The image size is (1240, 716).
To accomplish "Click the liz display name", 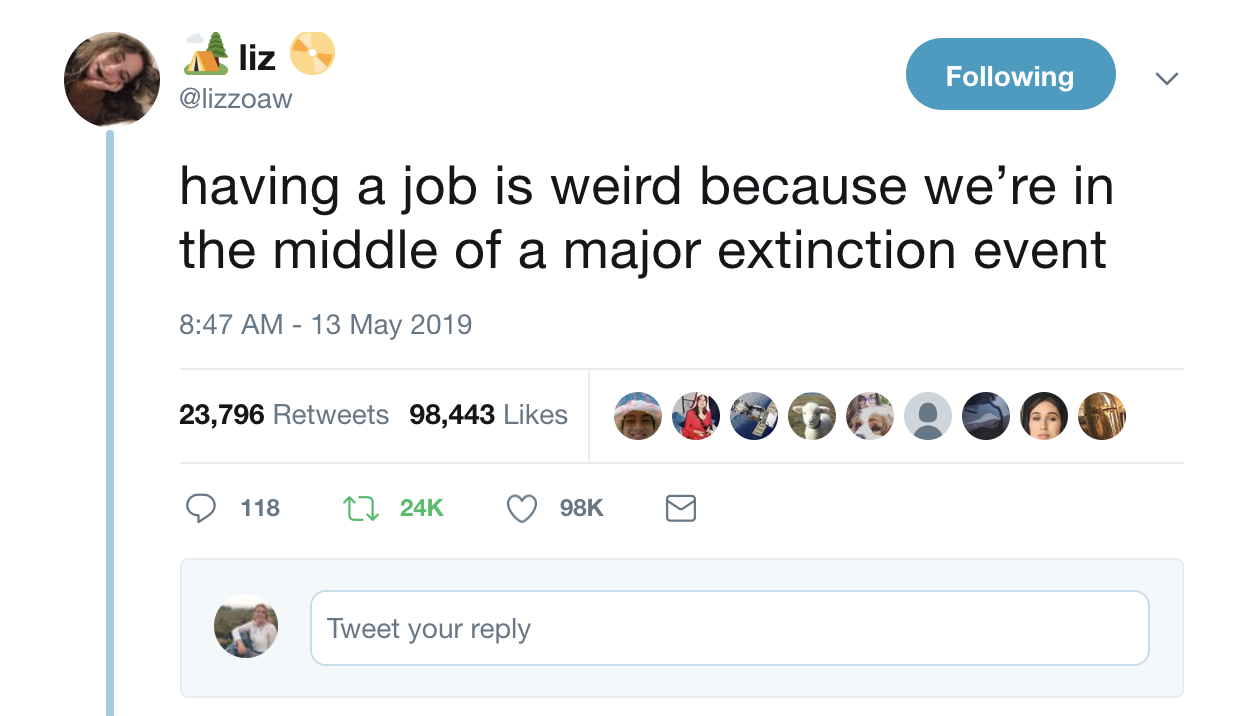I will click(257, 58).
